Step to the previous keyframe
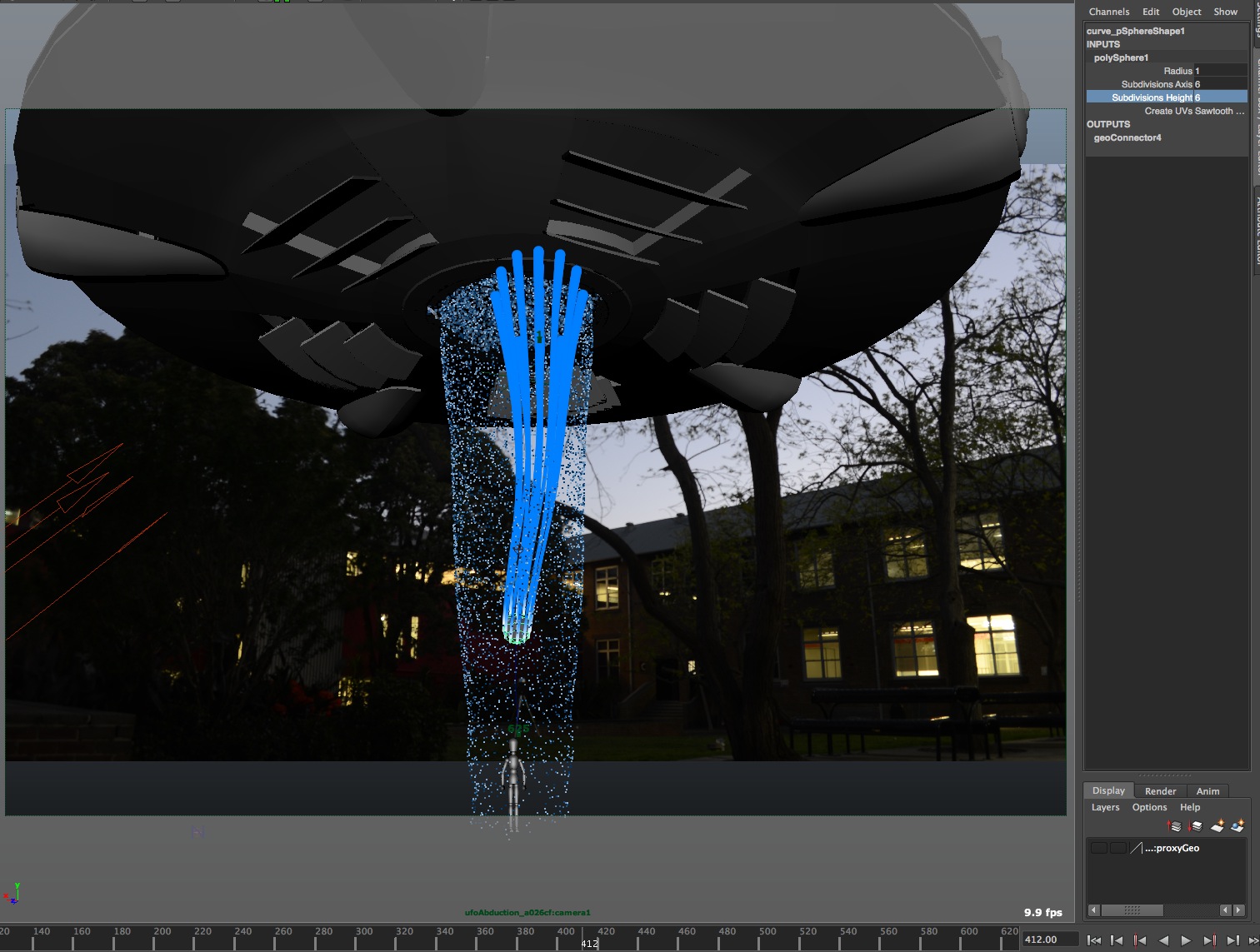1260x952 pixels. 1140,940
